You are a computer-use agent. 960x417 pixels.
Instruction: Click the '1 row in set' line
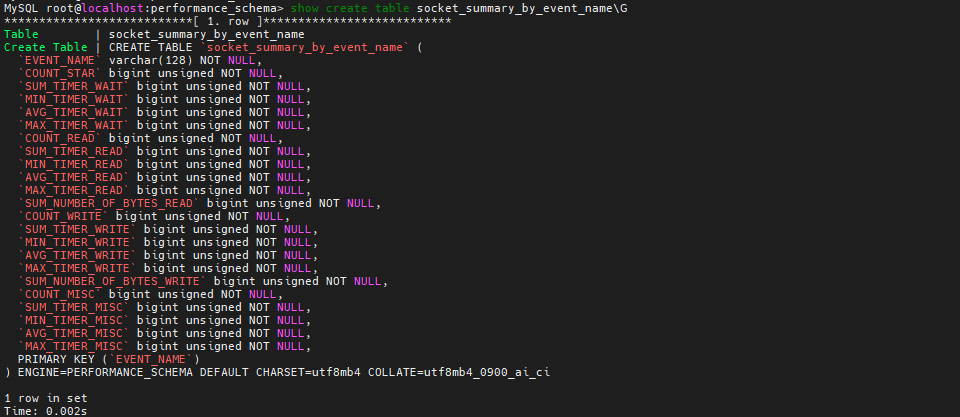point(46,398)
